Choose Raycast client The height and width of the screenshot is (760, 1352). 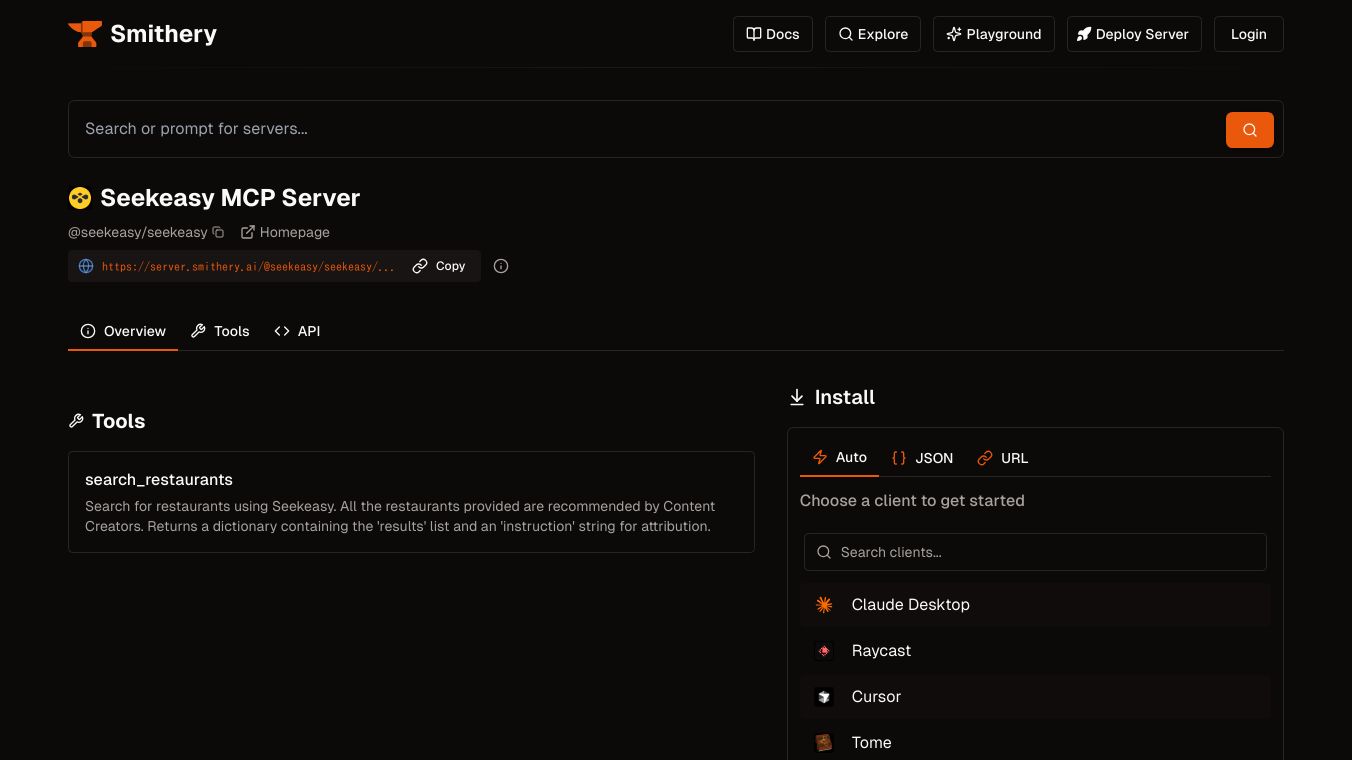1035,651
